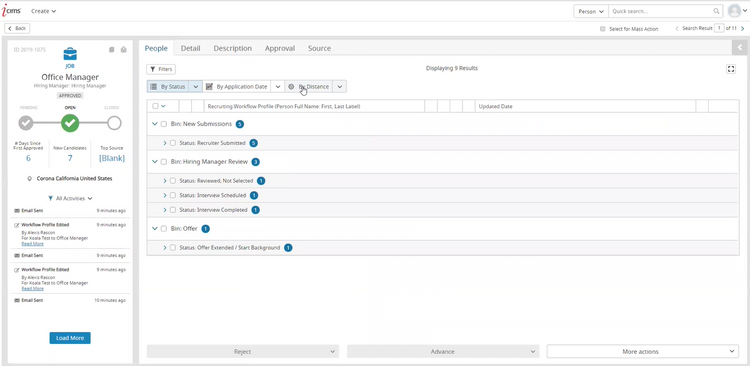Click the iCIMS logo

pos(11,11)
